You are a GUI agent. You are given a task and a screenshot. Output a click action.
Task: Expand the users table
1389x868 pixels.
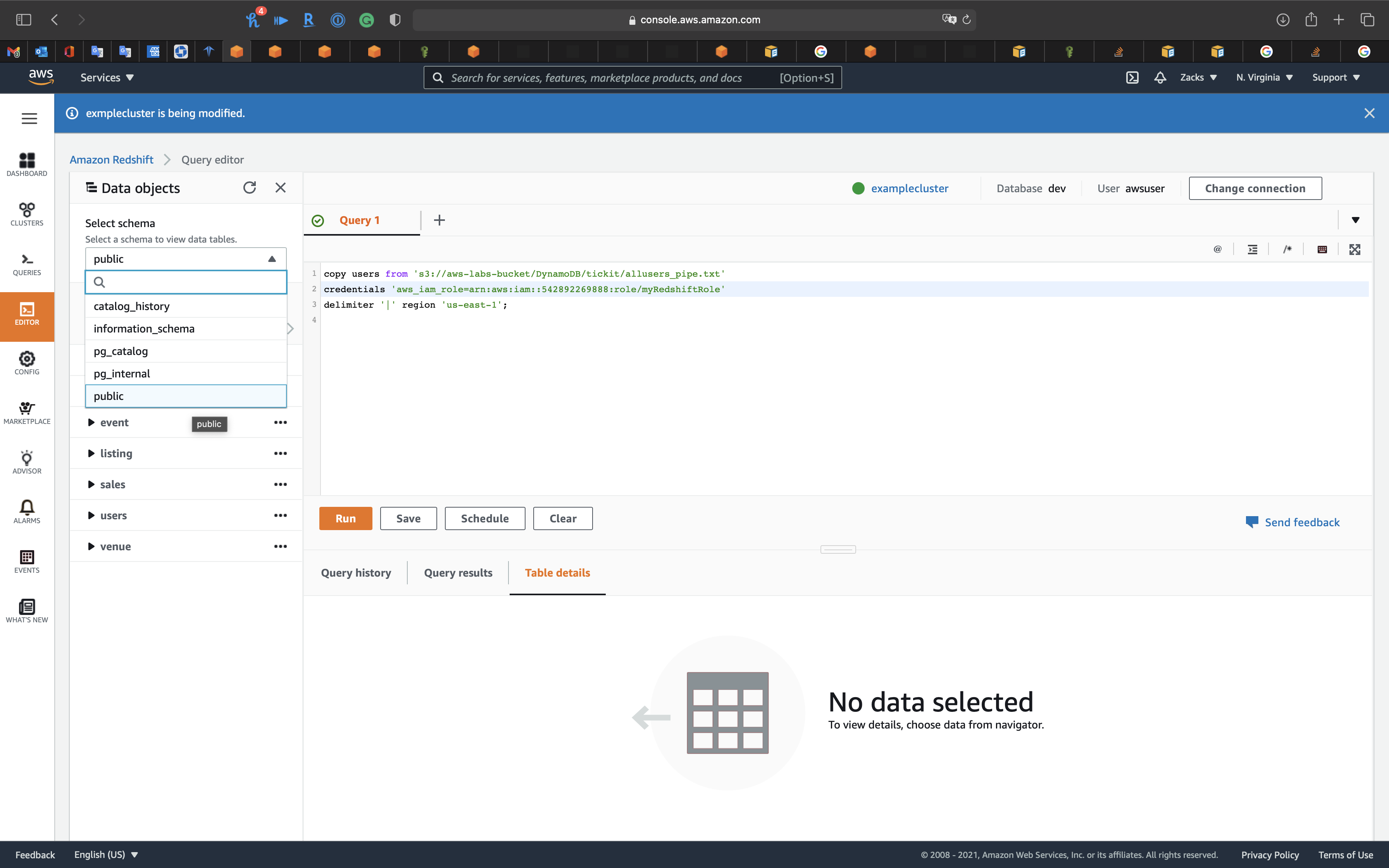pyautogui.click(x=91, y=515)
